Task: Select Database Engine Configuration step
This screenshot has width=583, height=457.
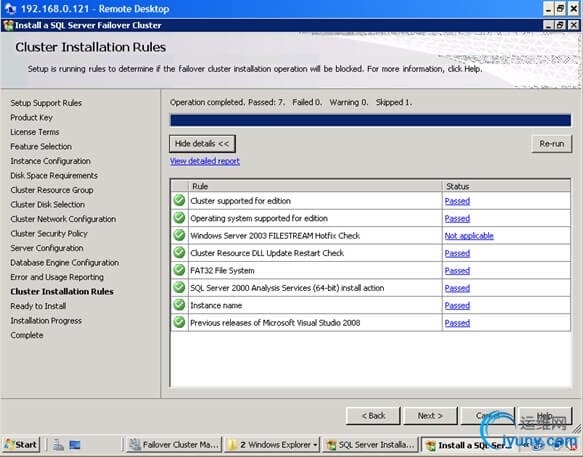Action: 65,263
